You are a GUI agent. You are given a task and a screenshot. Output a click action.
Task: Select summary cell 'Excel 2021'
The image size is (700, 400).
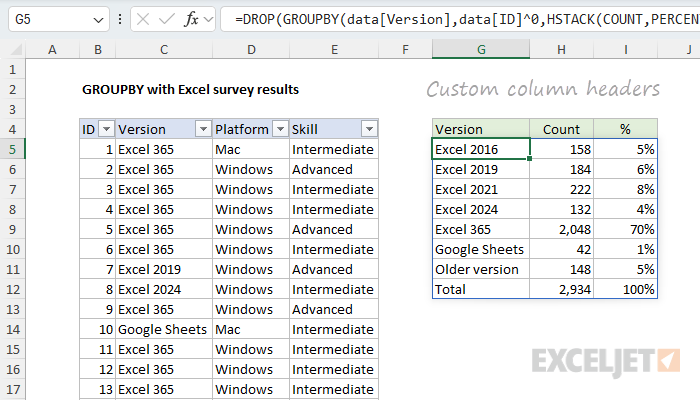481,189
